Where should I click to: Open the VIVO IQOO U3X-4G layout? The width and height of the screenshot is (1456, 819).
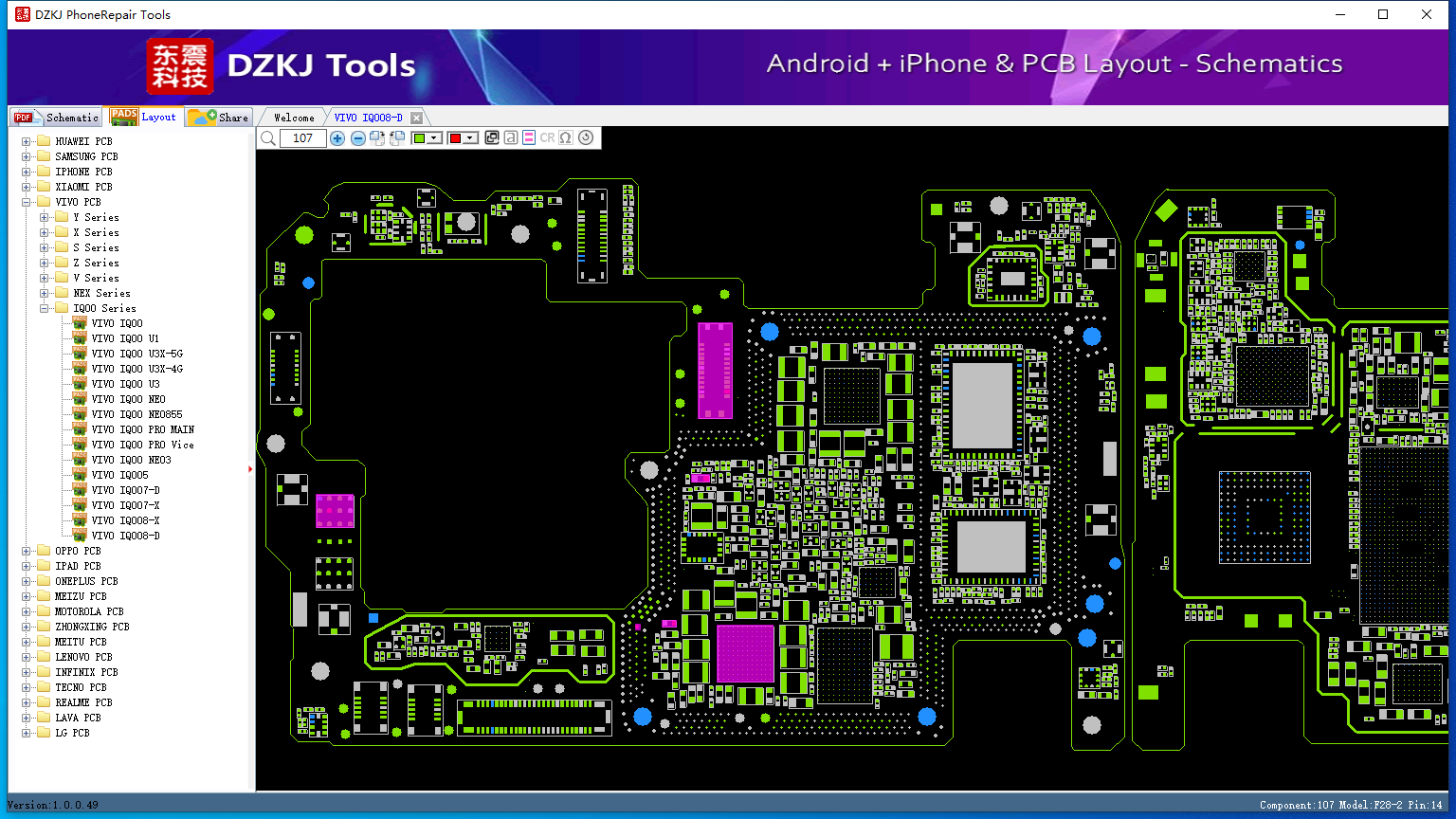(x=137, y=369)
